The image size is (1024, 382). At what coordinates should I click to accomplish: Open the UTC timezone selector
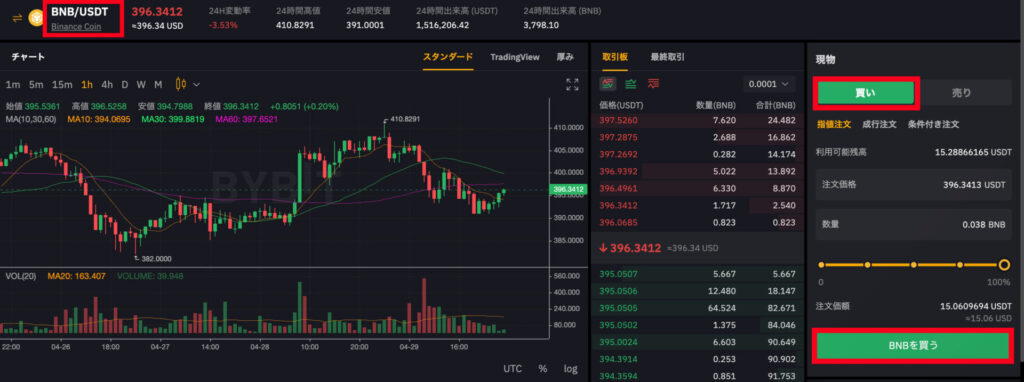[x=513, y=369]
